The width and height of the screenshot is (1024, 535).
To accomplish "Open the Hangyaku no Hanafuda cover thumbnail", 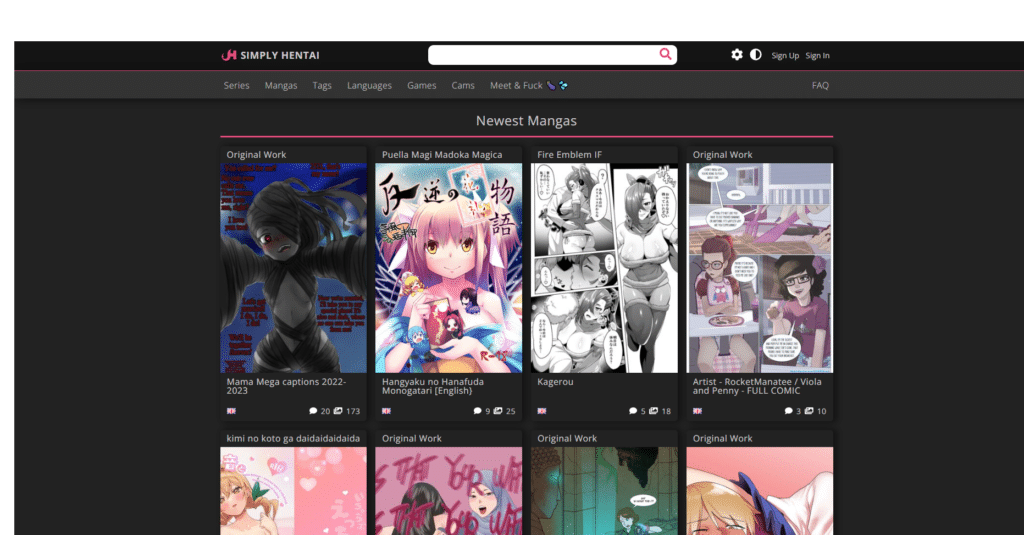I will click(x=449, y=268).
